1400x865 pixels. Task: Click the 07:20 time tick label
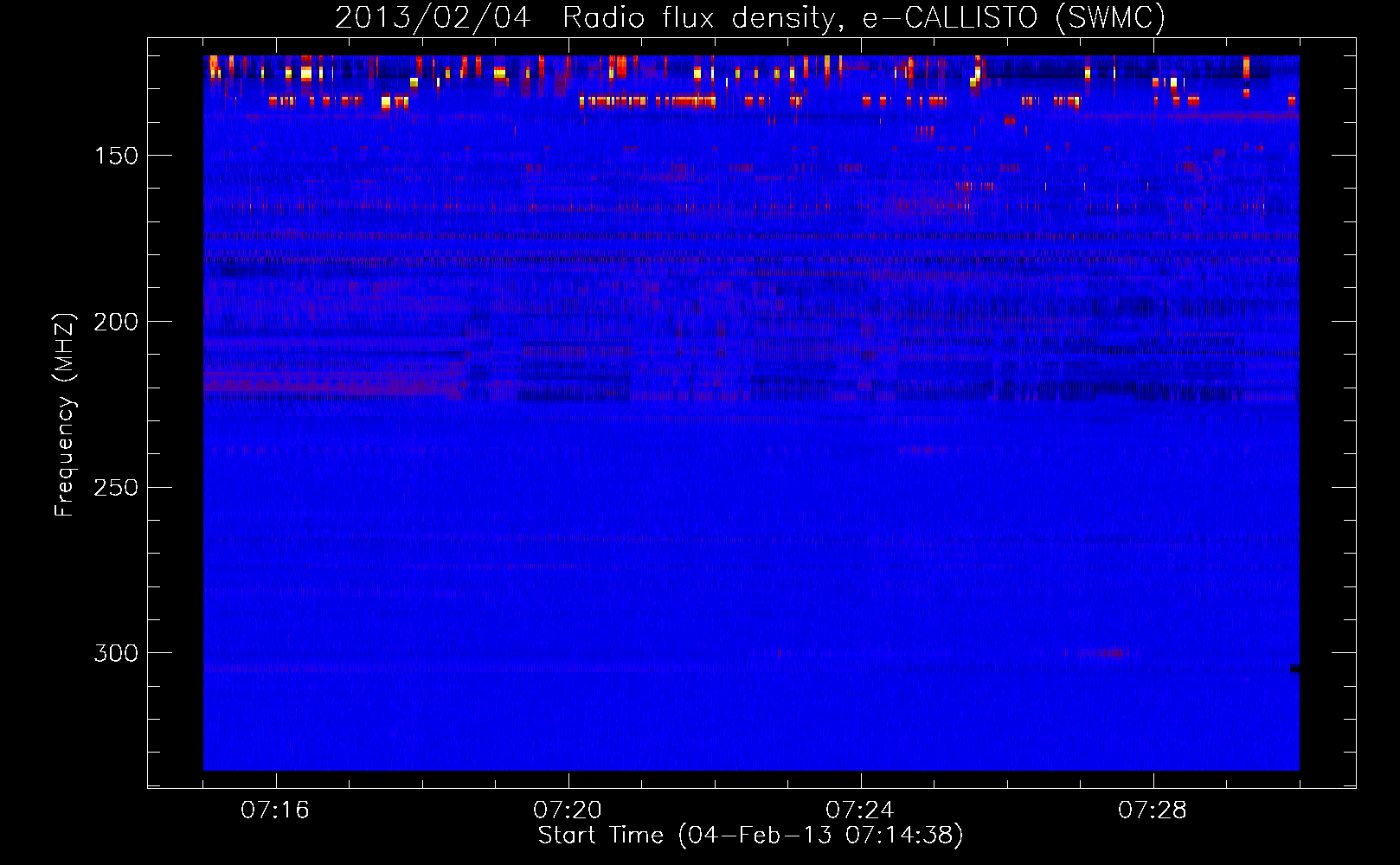tap(568, 810)
